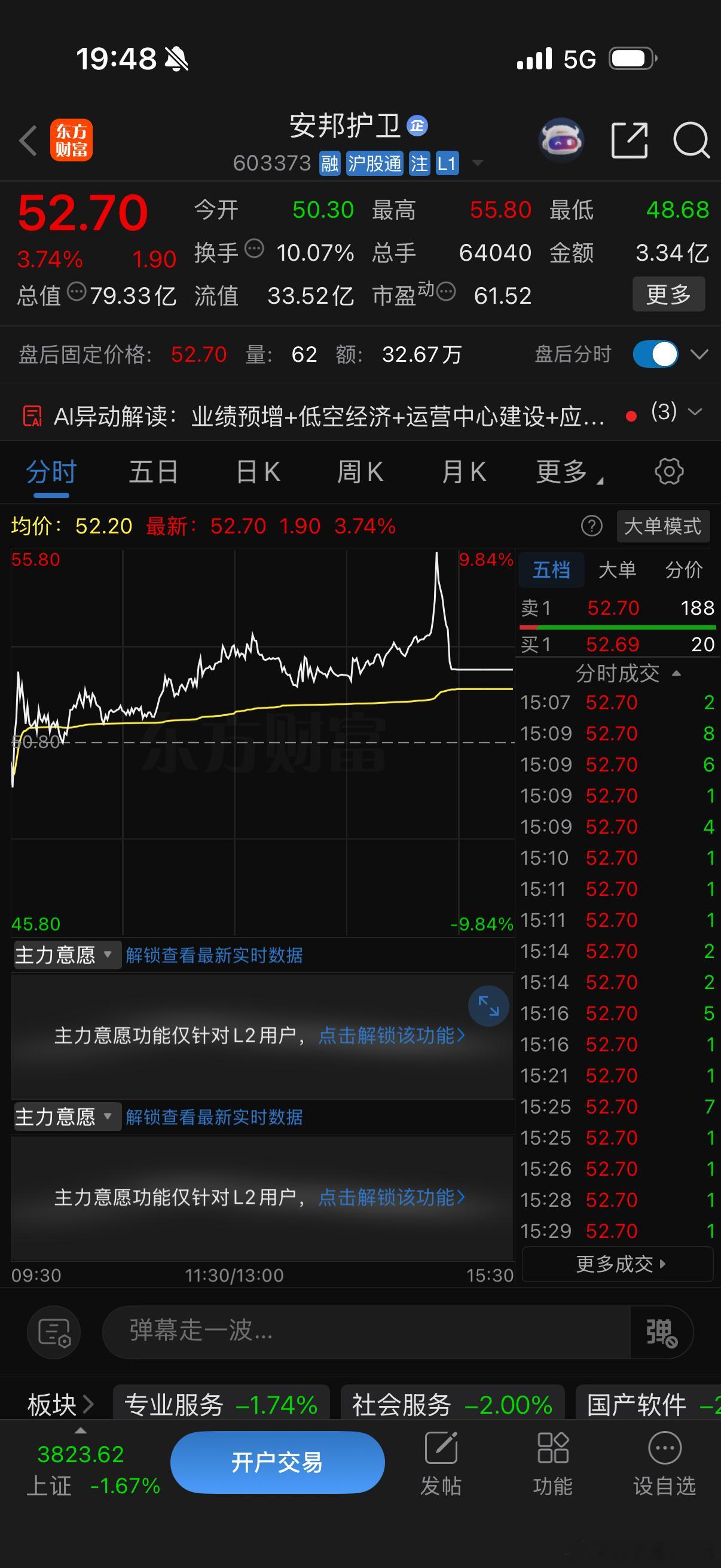Tap second 解锁查看最新实时数据 link

click(214, 1117)
